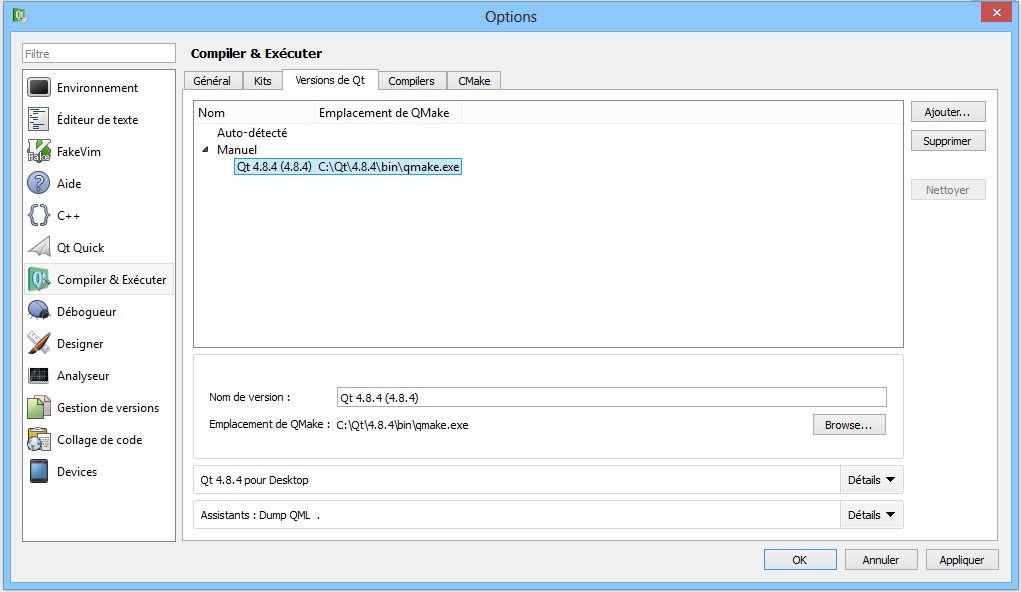Image resolution: width=1021 pixels, height=592 pixels.
Task: Switch to the CMake tab
Action: pos(474,81)
